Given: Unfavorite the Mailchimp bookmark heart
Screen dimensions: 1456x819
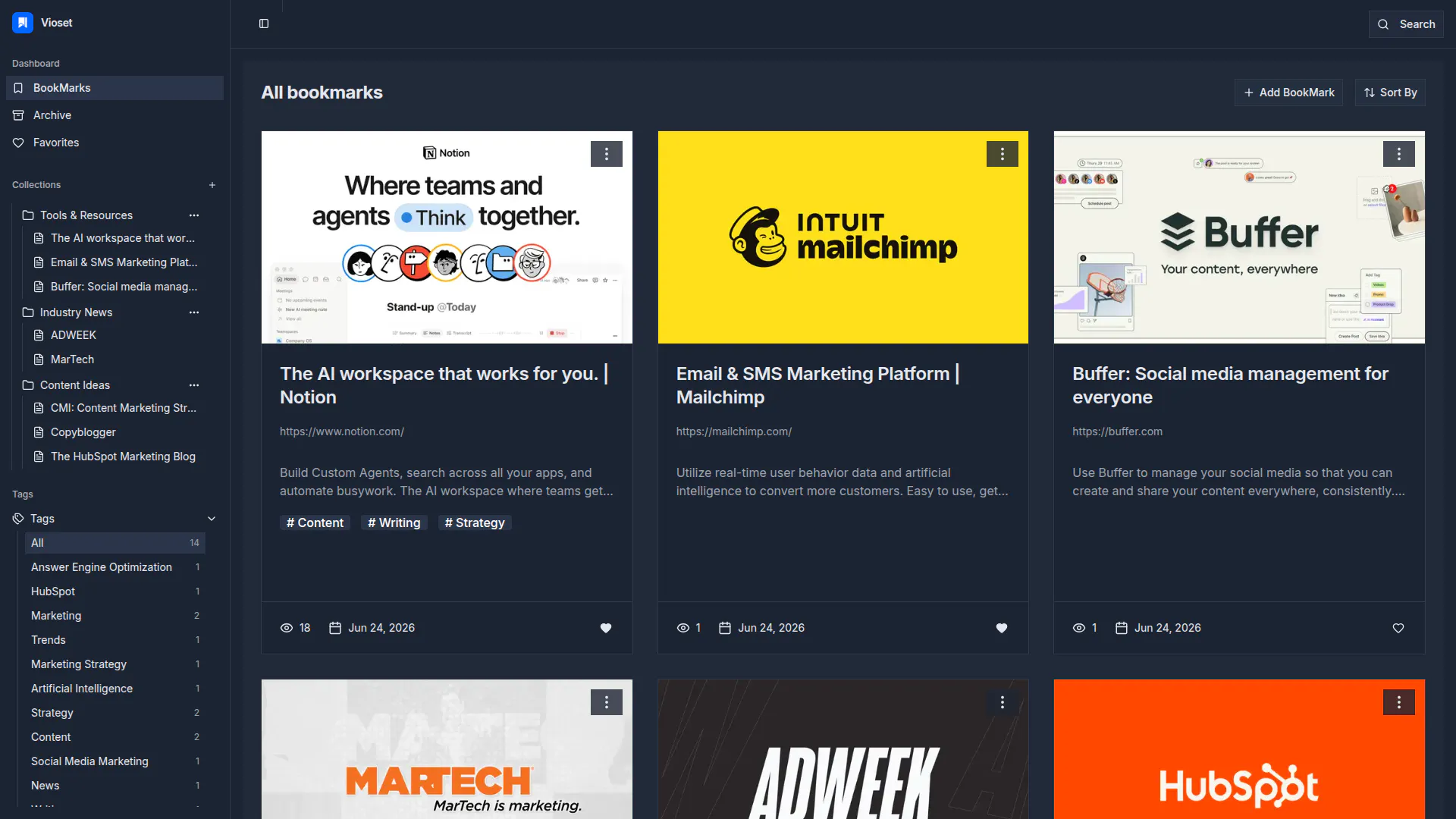Looking at the screenshot, I should click(1002, 628).
